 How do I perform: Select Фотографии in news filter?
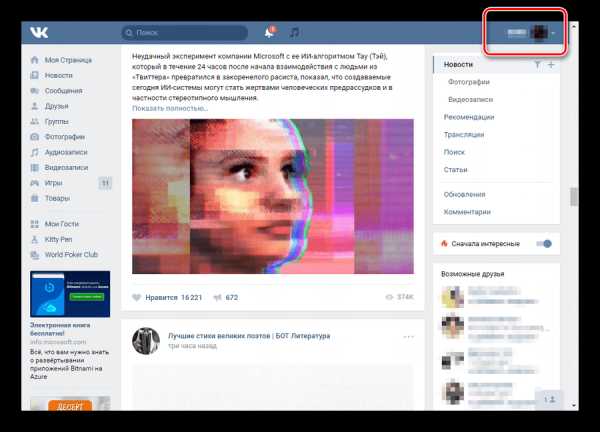coord(469,82)
